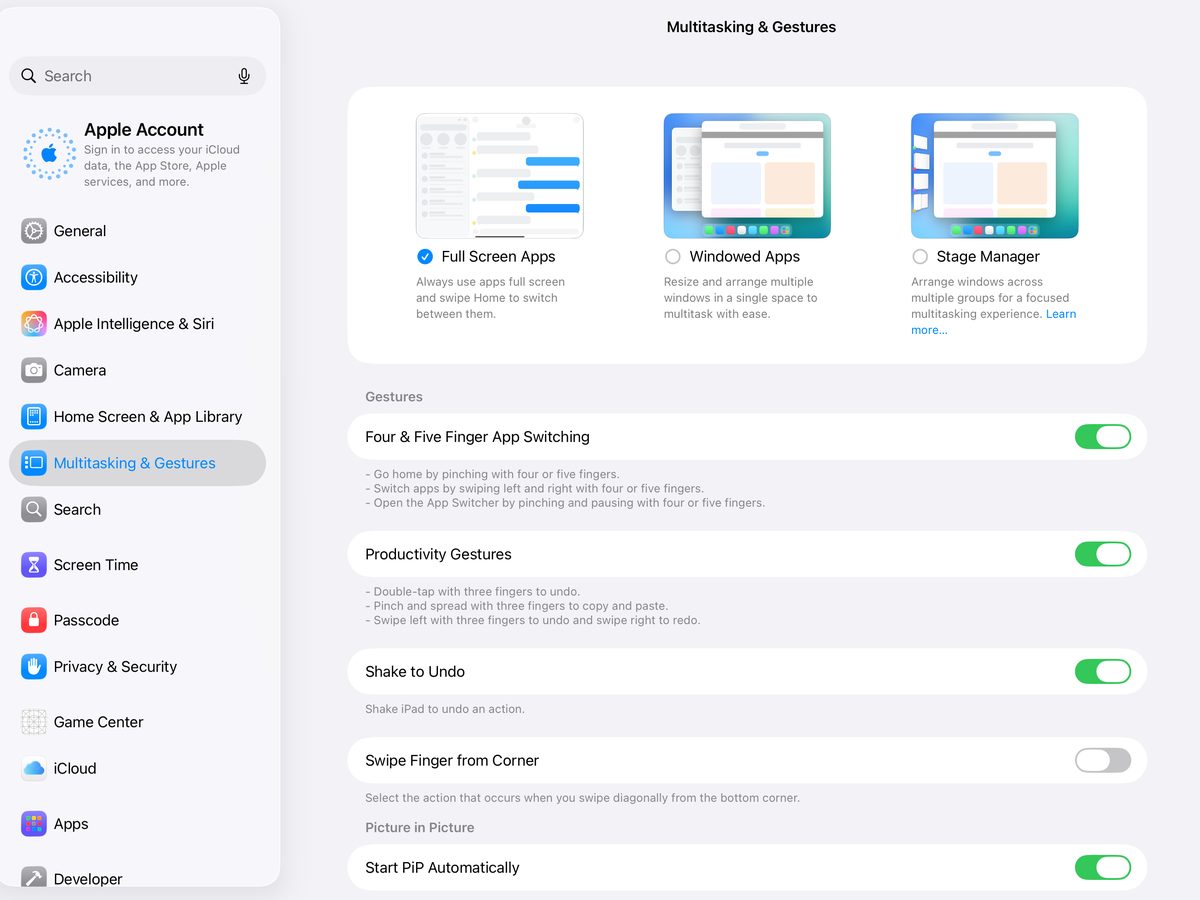Disable Four & Five Finger App Switching
The width and height of the screenshot is (1200, 900).
(x=1103, y=437)
